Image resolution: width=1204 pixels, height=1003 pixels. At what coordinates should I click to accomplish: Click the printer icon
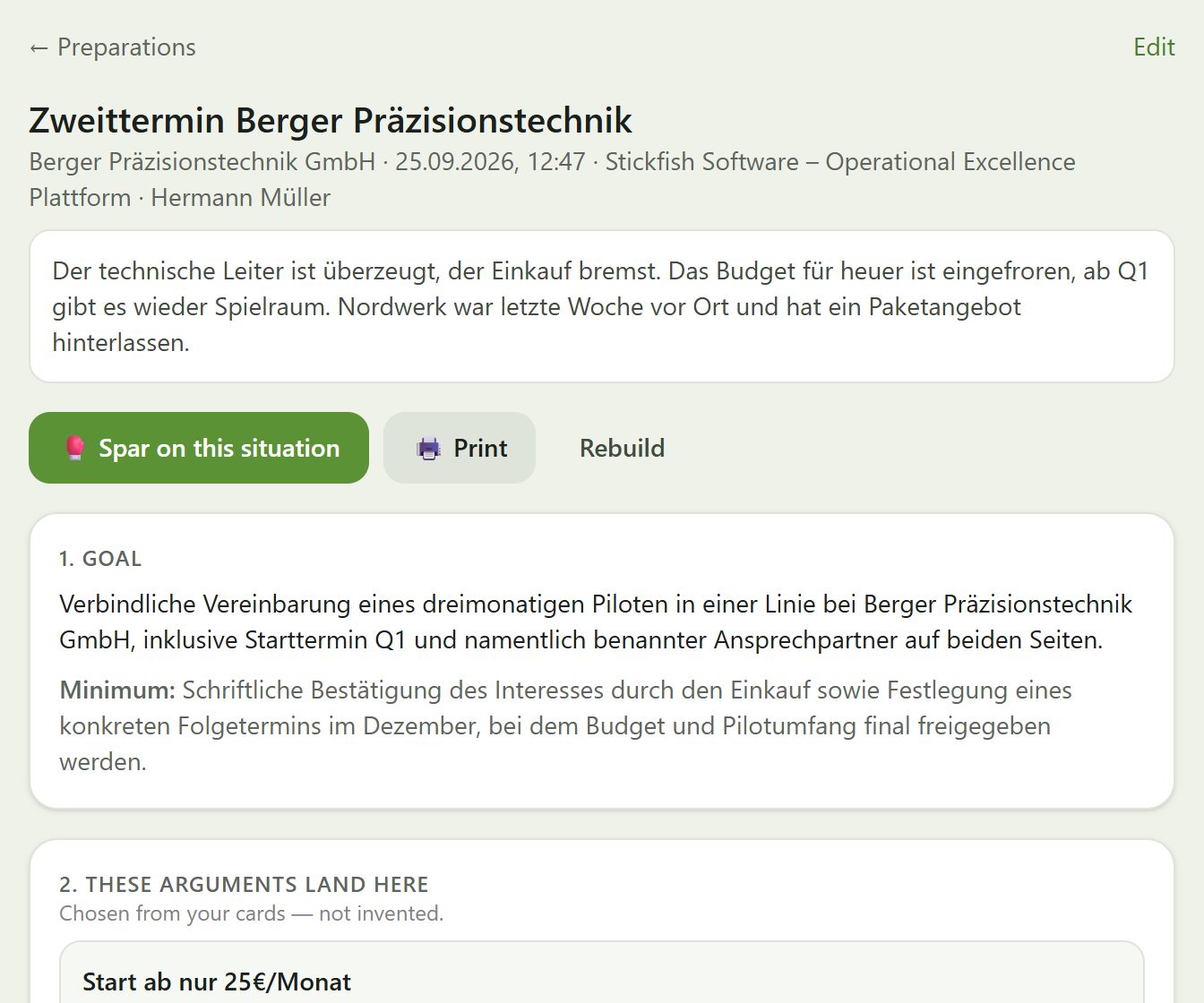(429, 448)
